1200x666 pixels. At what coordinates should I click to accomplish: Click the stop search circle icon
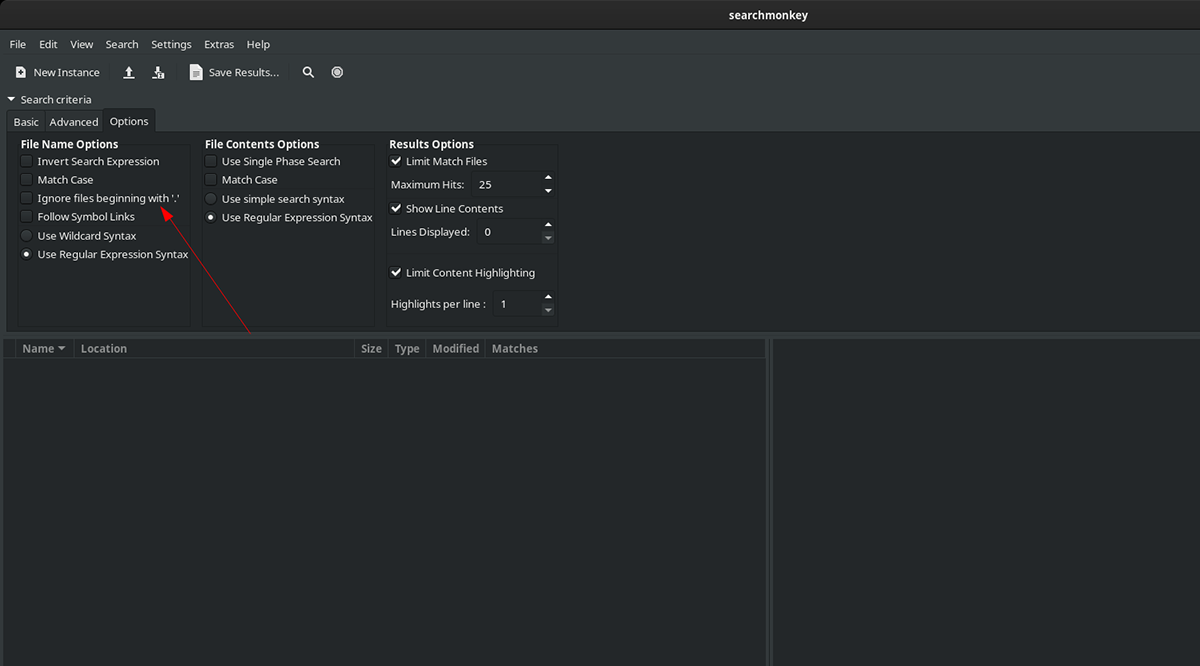337,71
